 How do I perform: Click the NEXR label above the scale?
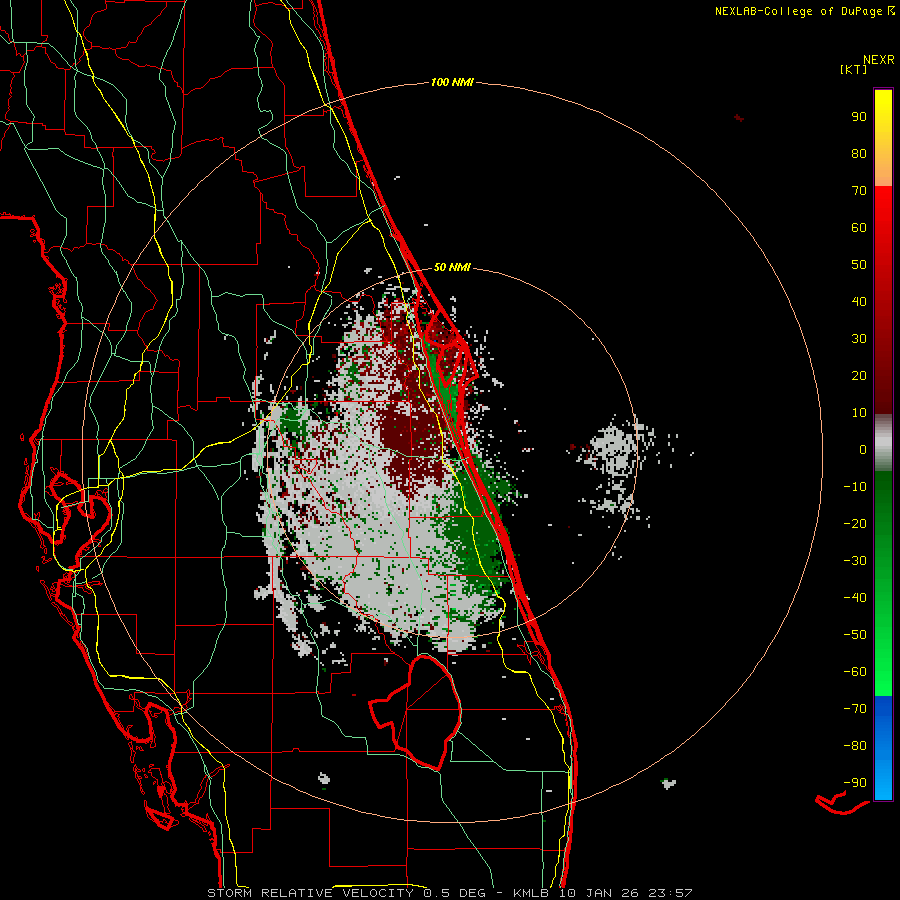click(879, 60)
